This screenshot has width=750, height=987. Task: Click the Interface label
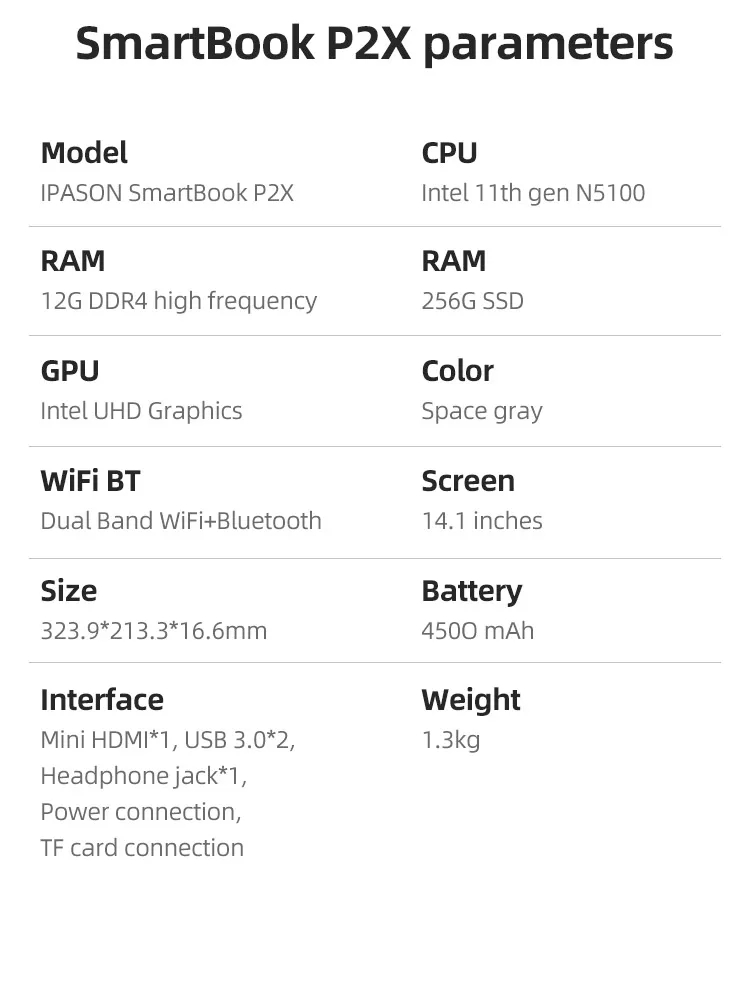(x=102, y=700)
